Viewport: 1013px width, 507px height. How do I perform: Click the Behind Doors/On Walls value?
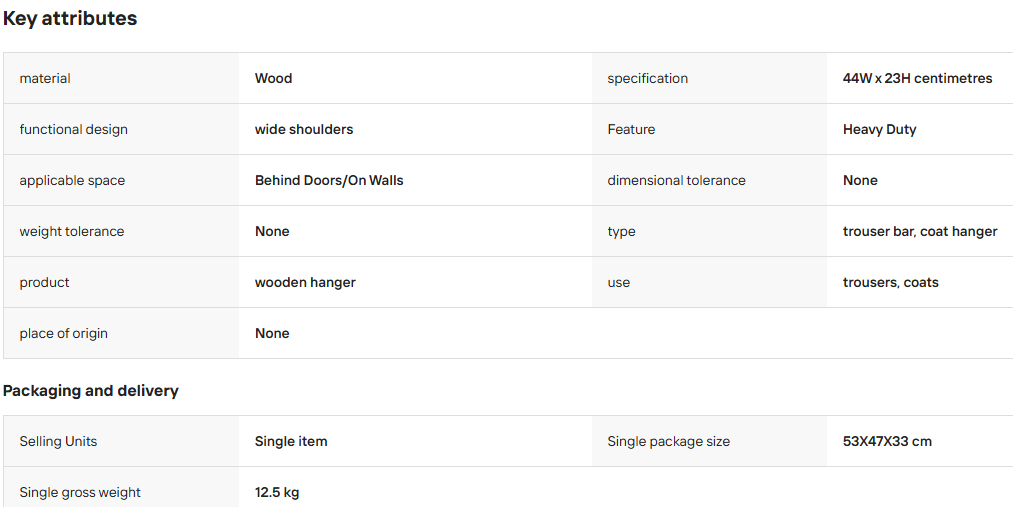click(329, 180)
